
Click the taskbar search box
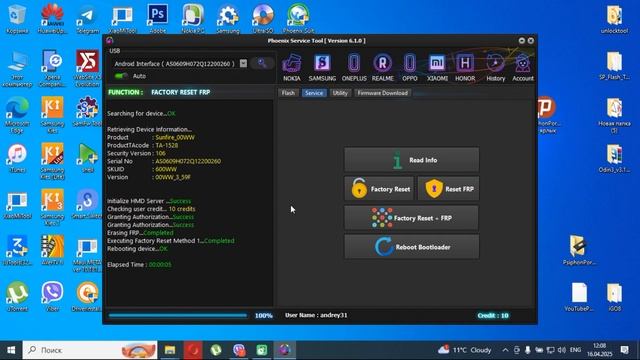click(x=90, y=350)
